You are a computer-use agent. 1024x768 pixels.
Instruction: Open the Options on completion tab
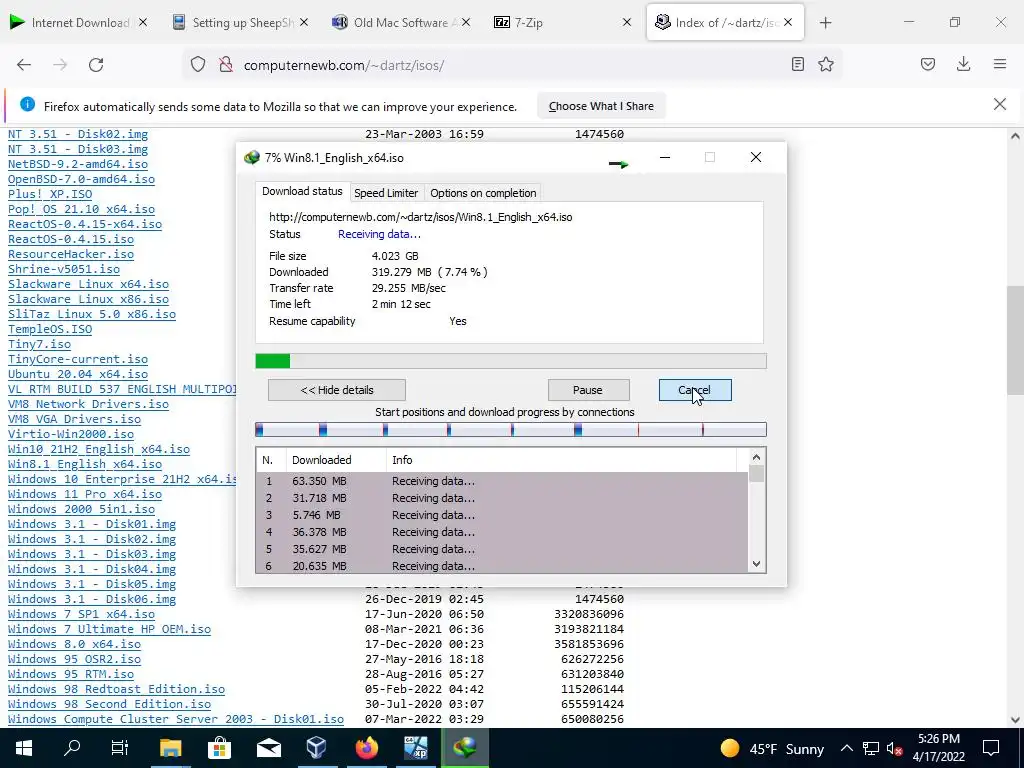pyautogui.click(x=483, y=193)
